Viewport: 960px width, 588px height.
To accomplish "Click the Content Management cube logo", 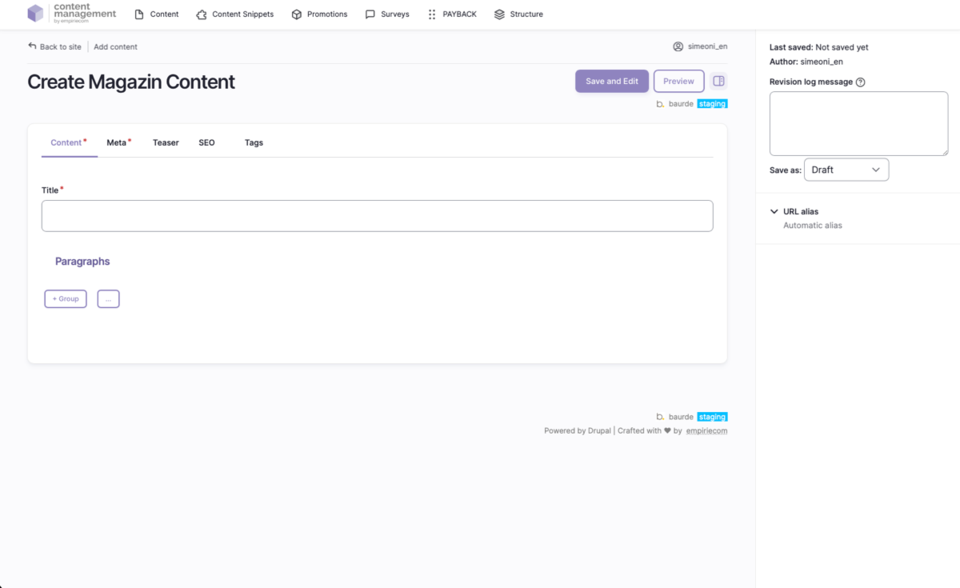I will [x=36, y=14].
